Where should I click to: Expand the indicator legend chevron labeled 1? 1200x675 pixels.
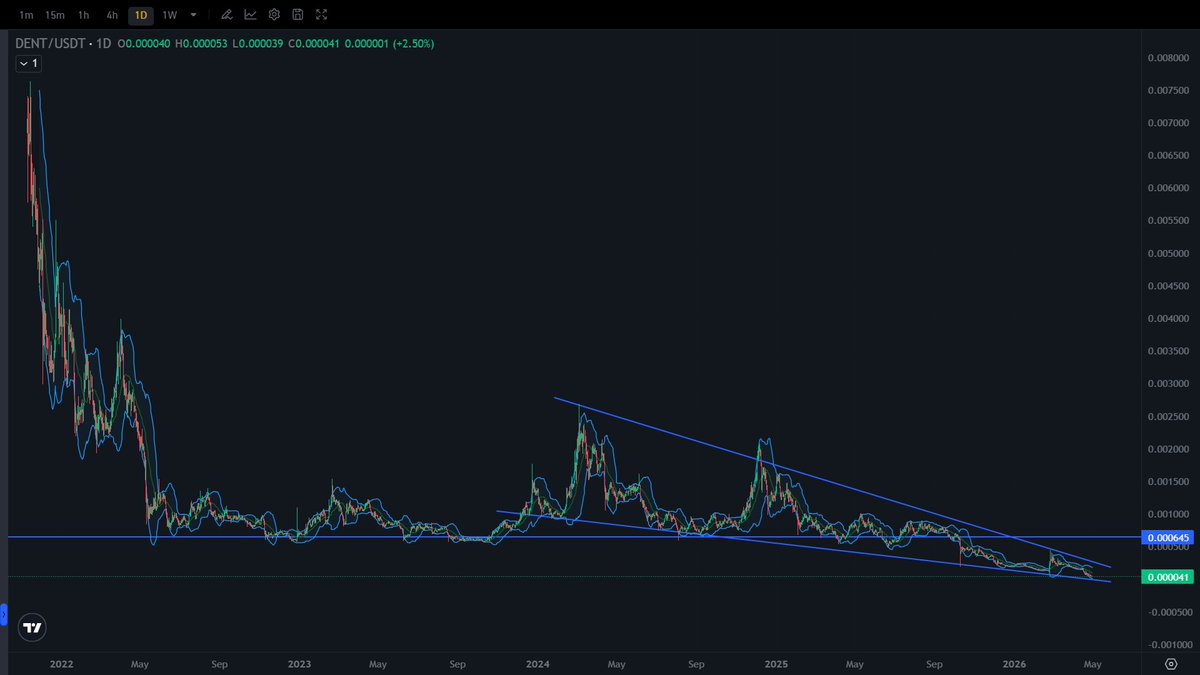[x=28, y=63]
